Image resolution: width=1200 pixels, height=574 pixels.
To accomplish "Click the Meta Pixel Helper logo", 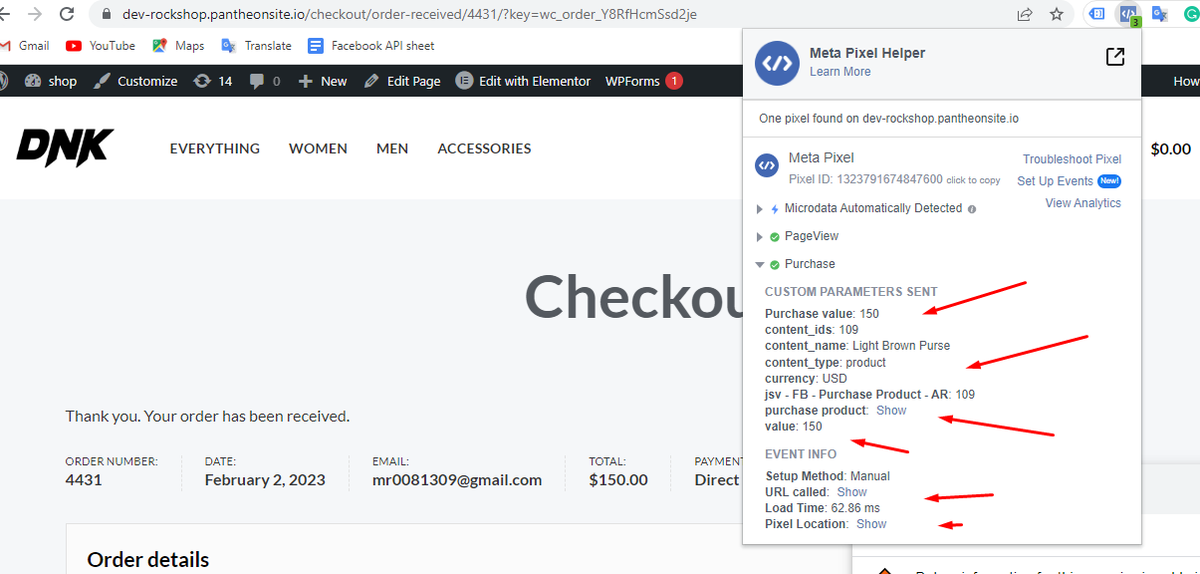I will pos(776,61).
